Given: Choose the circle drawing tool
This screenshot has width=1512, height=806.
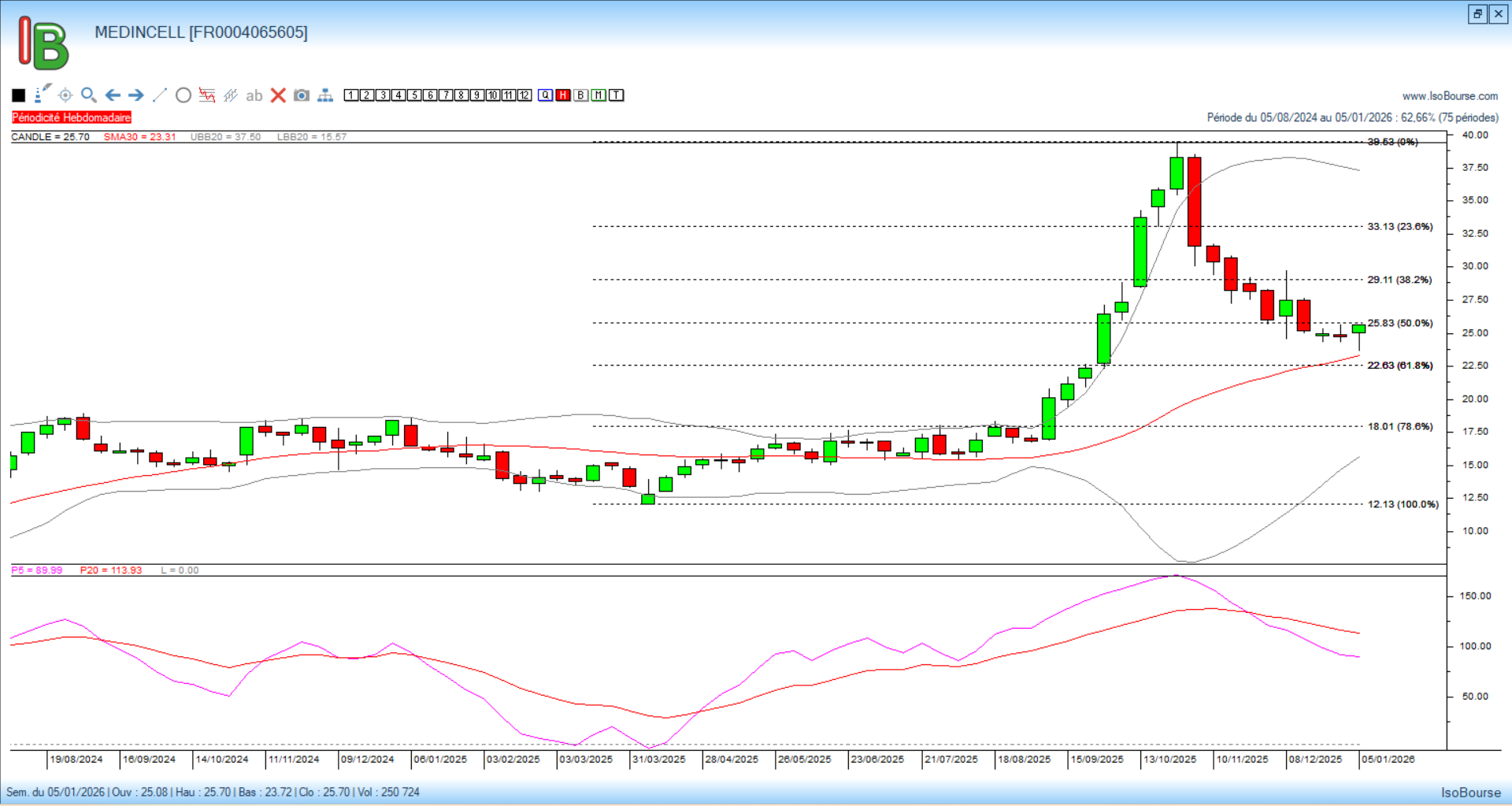Looking at the screenshot, I should pyautogui.click(x=183, y=95).
